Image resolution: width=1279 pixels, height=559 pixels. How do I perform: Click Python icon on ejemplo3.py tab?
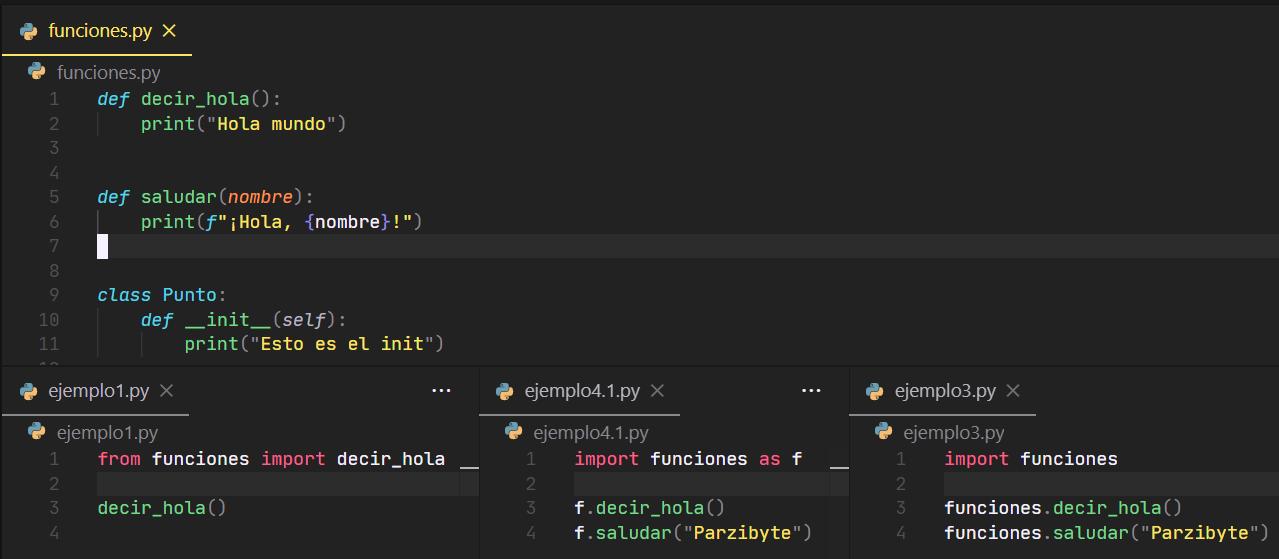(x=875, y=391)
